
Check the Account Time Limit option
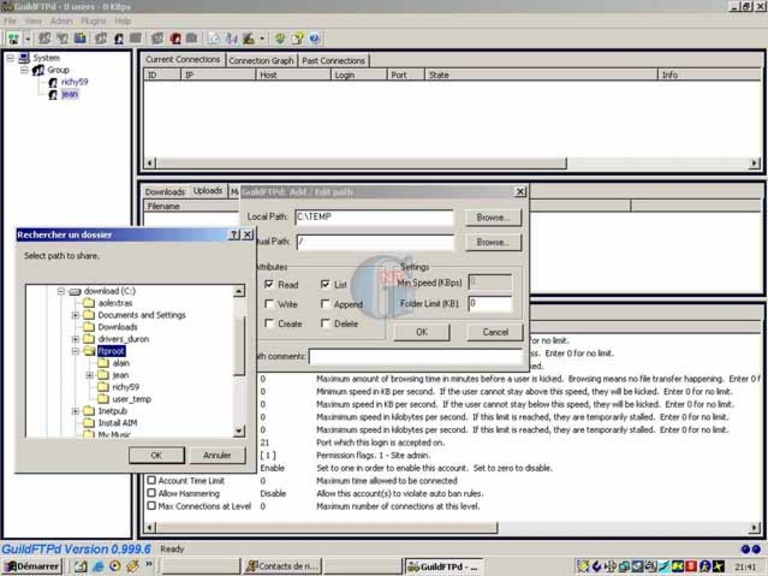click(152, 480)
